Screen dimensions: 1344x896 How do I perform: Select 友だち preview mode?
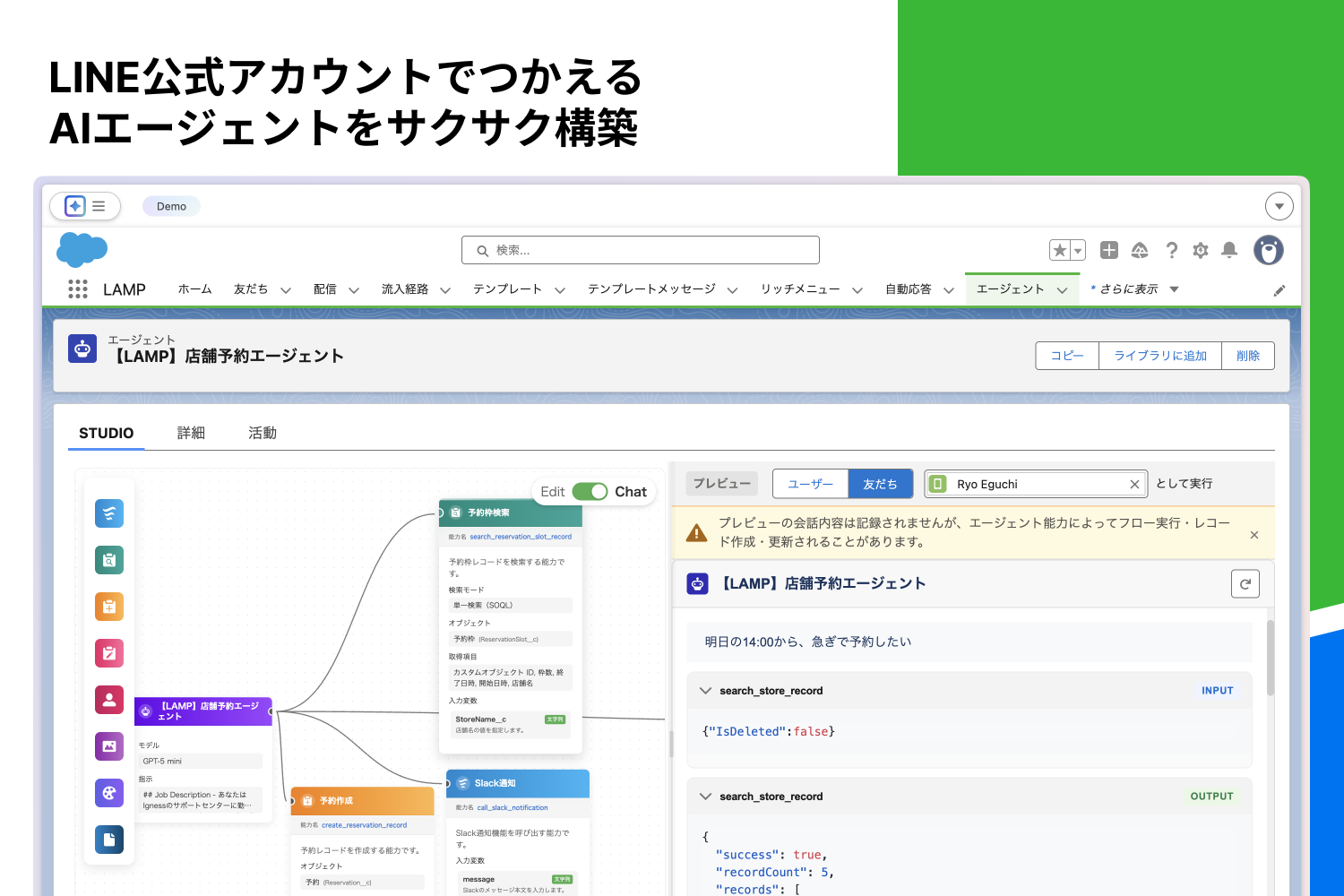pos(881,484)
